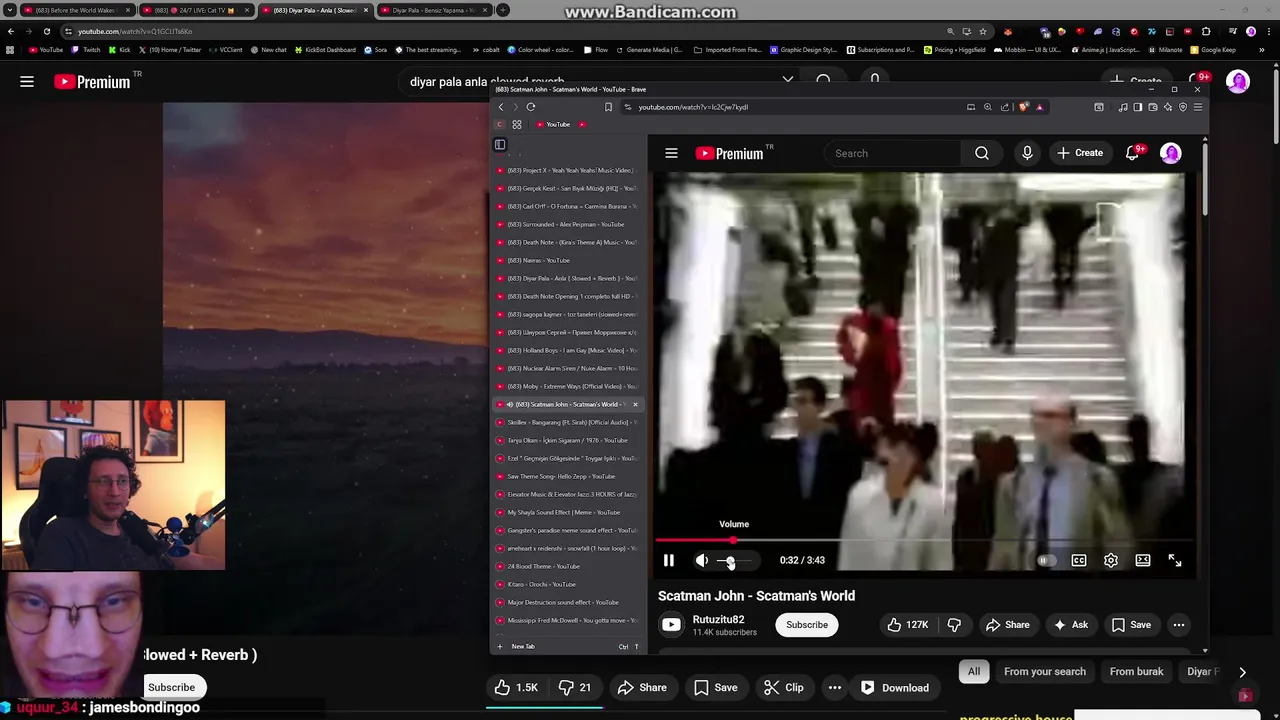Click the Brave address bar URL

point(693,107)
